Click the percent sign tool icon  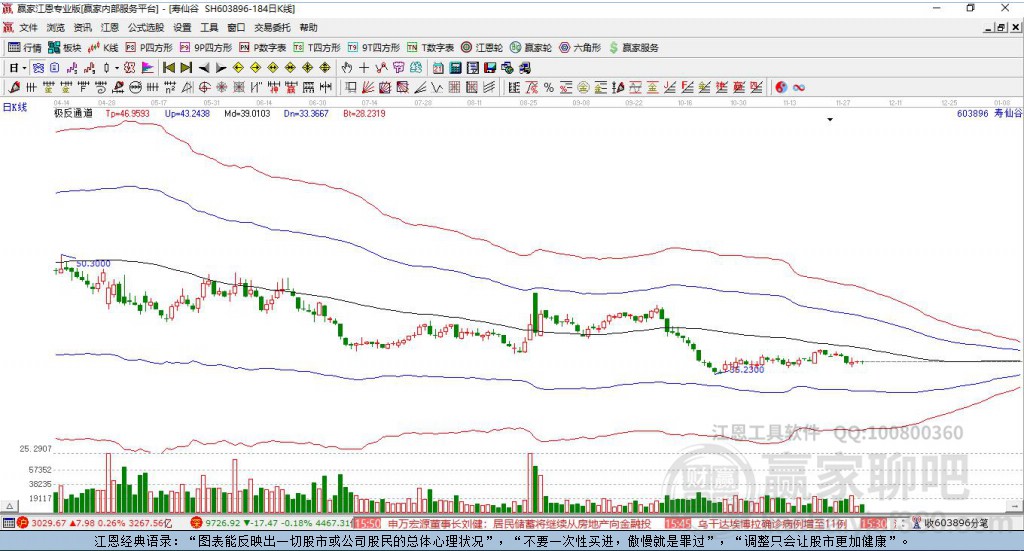pos(549,87)
